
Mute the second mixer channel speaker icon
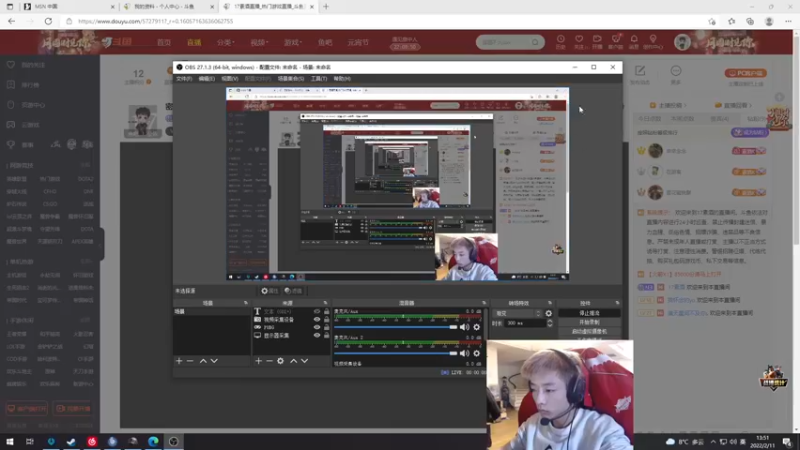pos(464,353)
